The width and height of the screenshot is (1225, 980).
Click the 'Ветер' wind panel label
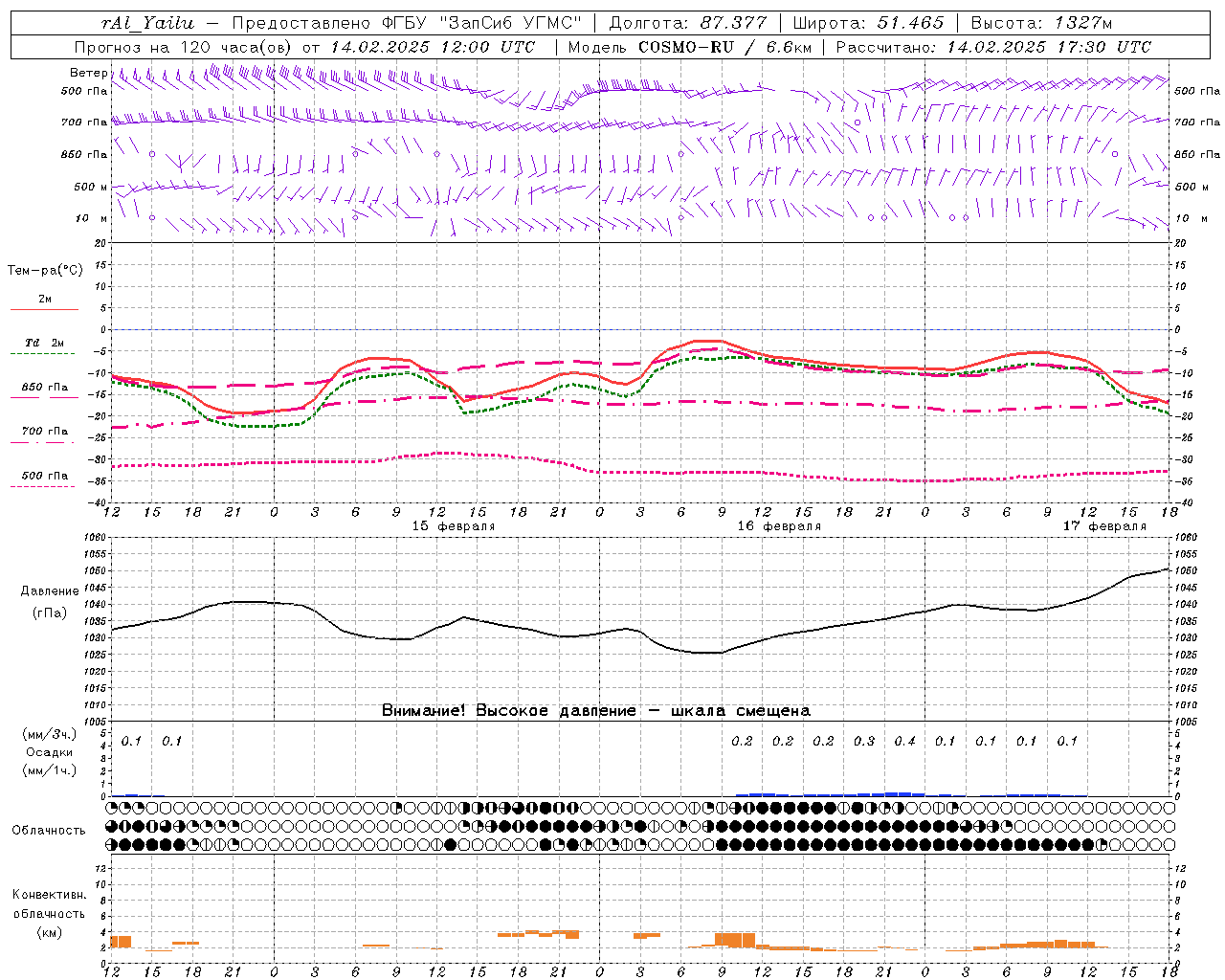pyautogui.click(x=89, y=73)
